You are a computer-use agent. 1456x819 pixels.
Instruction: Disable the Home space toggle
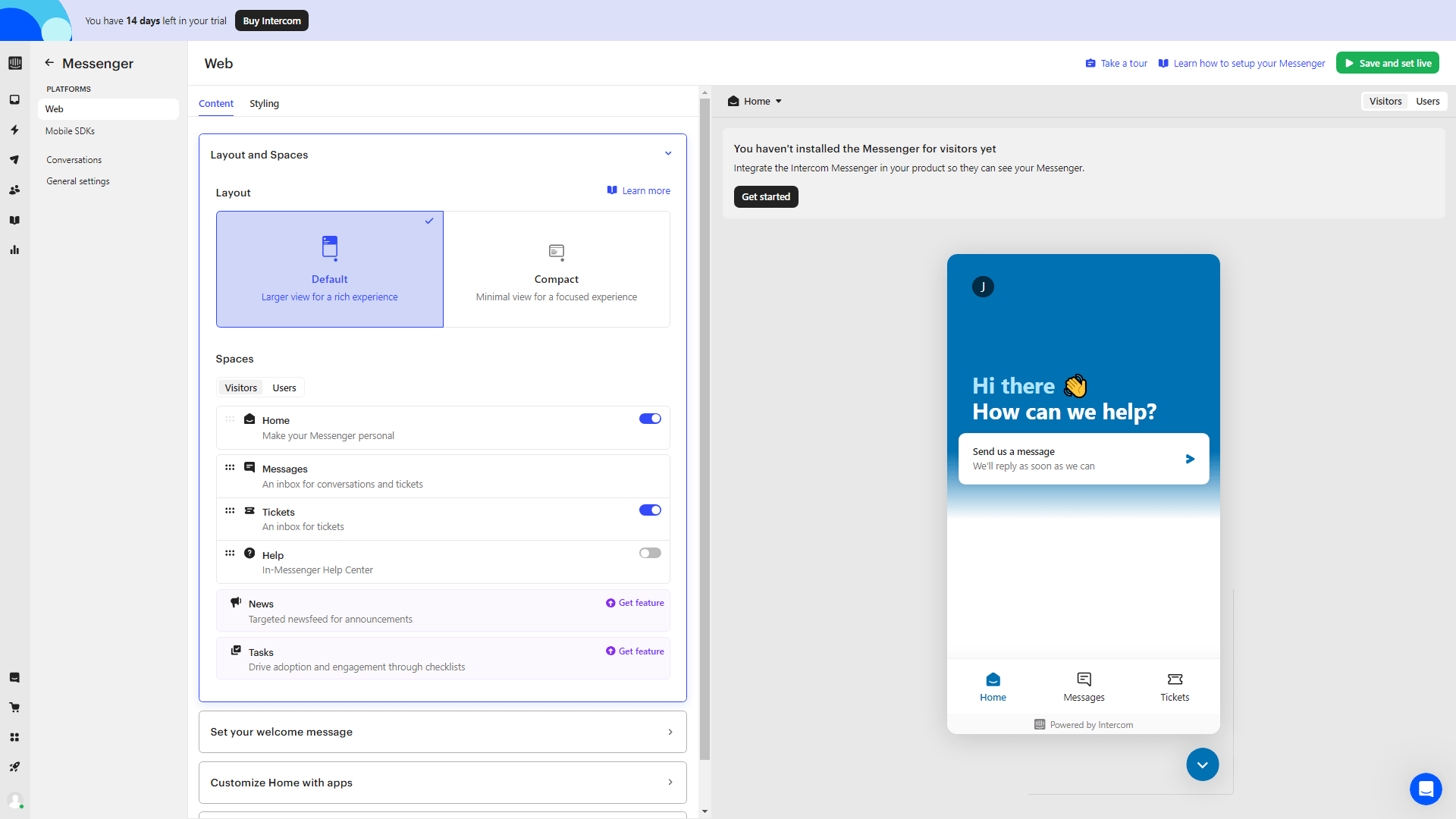click(x=650, y=418)
